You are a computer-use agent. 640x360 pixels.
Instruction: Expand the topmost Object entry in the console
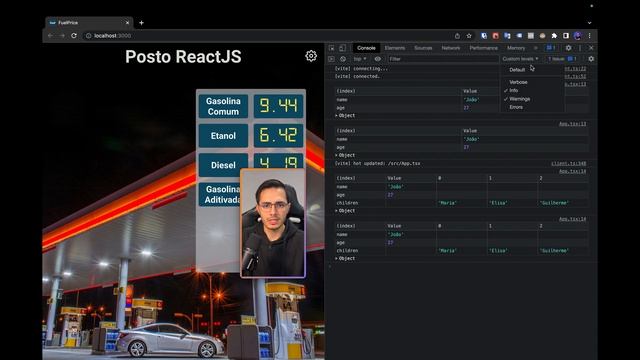click(x=345, y=116)
